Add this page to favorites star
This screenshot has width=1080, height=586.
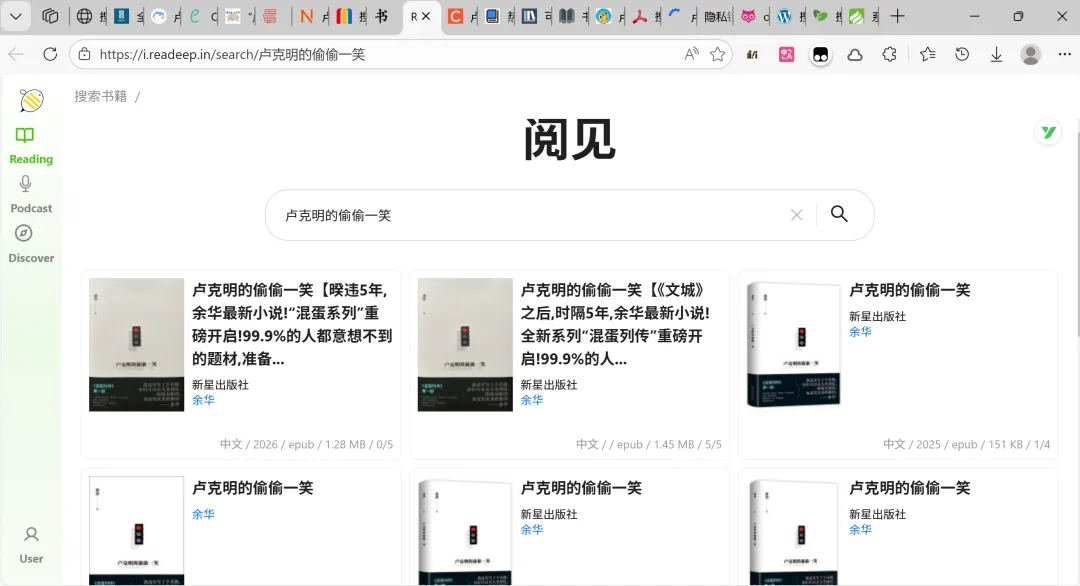pyautogui.click(x=718, y=54)
